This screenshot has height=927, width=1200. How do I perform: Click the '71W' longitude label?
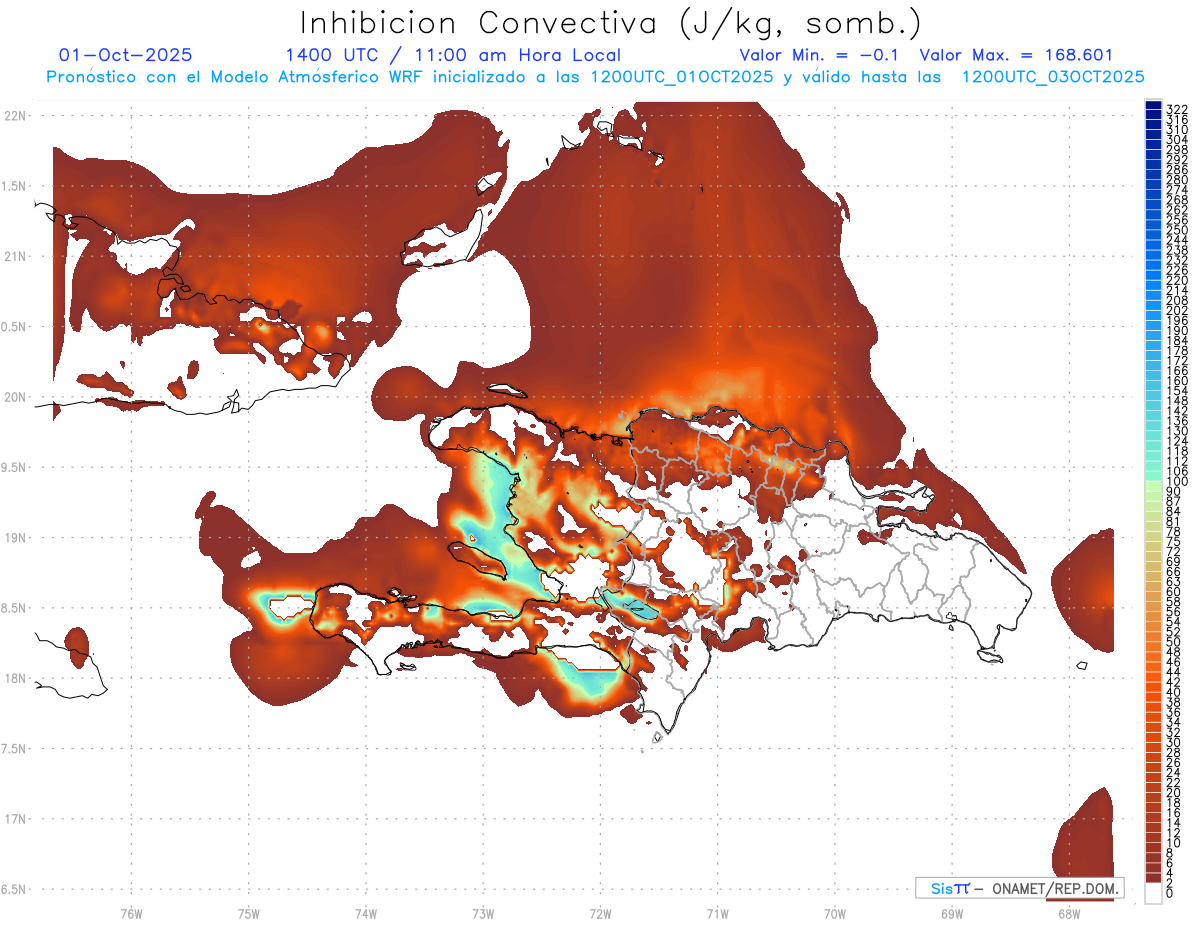point(717,913)
